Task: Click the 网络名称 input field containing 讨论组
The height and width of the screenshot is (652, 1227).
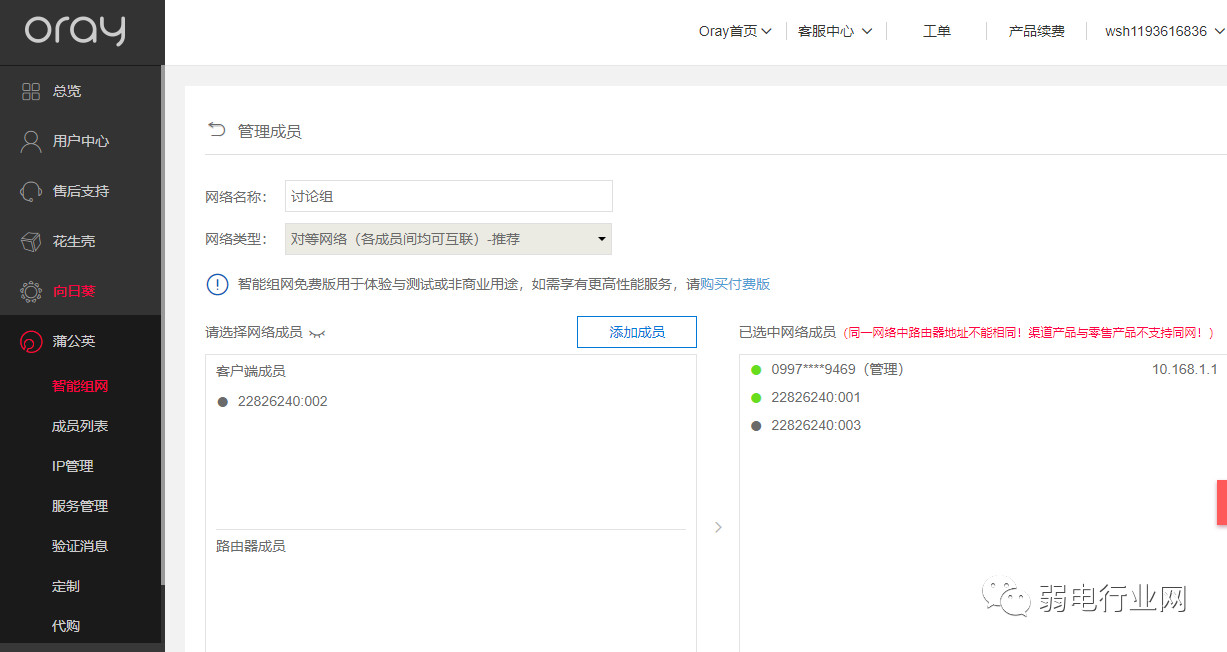Action: (x=447, y=195)
